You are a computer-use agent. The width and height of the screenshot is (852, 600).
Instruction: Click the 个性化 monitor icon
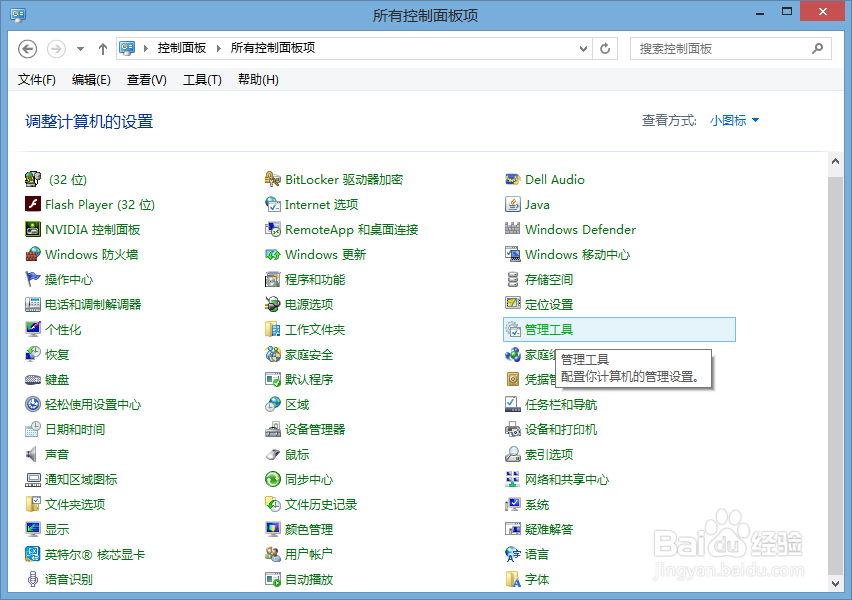[33, 329]
